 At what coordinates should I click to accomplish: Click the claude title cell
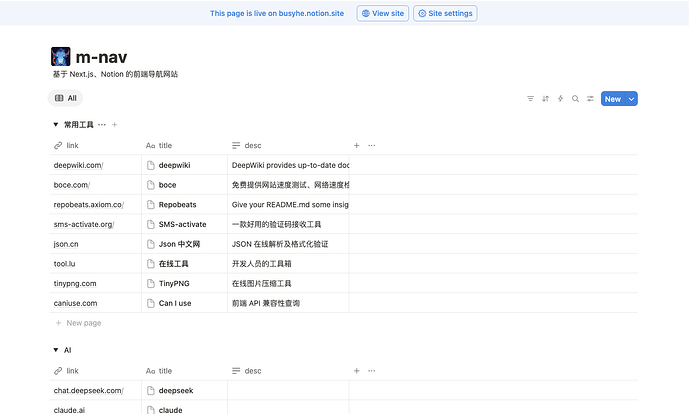185,408
